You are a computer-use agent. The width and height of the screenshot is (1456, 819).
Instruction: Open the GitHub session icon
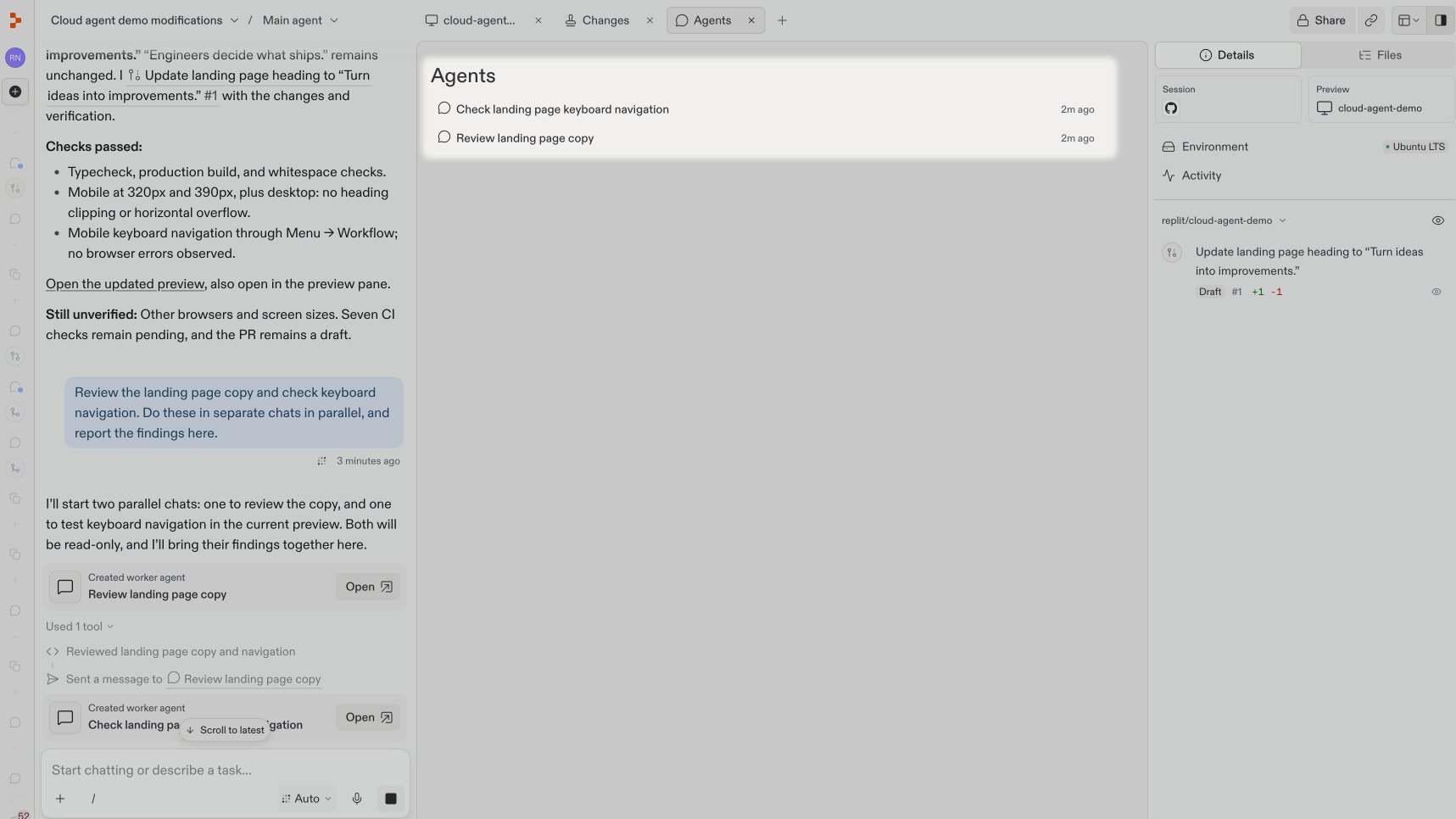(x=1171, y=109)
